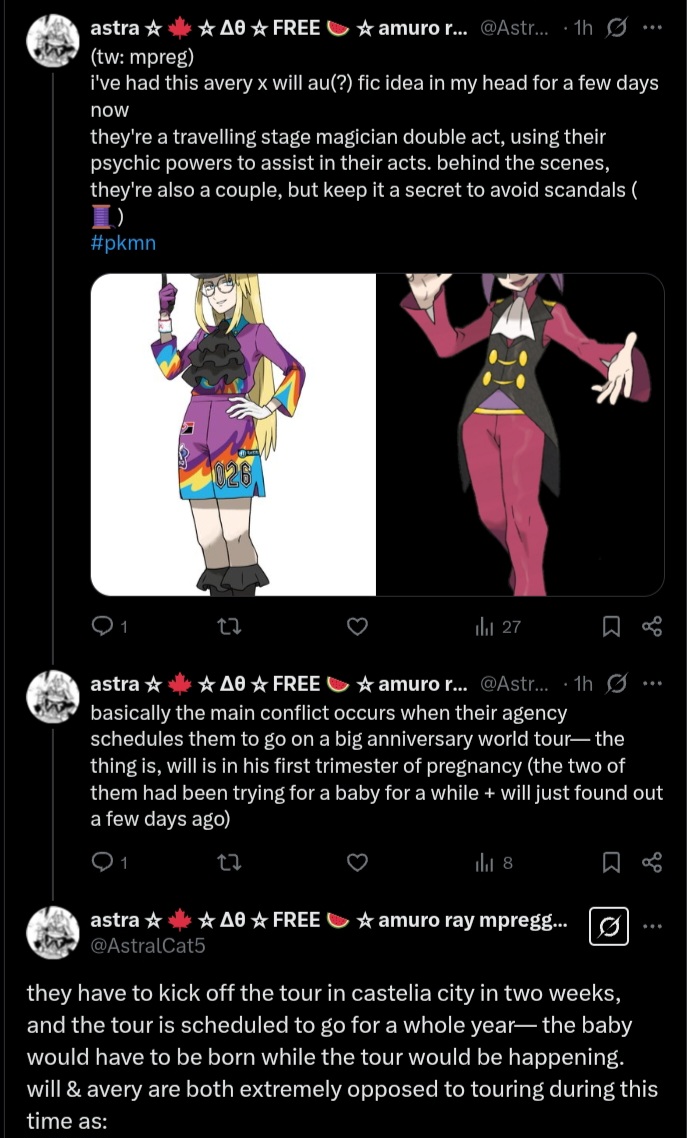Repost the first post with magician images

pos(229,626)
